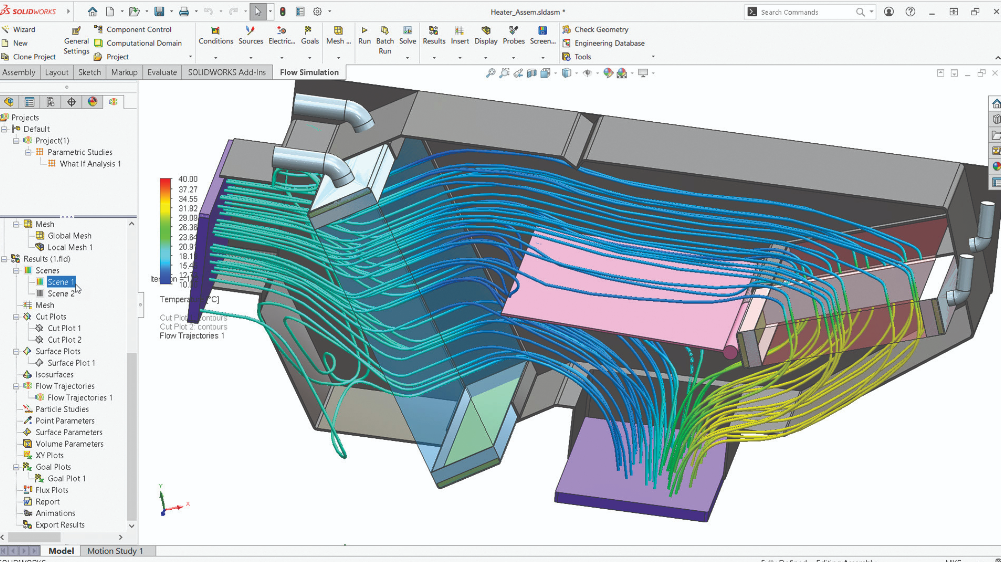
Task: Click the Display tool
Action: tap(486, 36)
